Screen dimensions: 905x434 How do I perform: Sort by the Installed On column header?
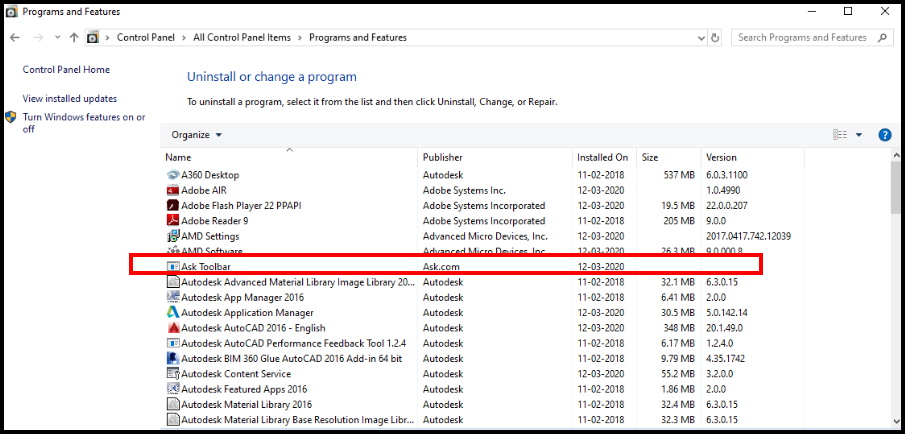(x=604, y=157)
